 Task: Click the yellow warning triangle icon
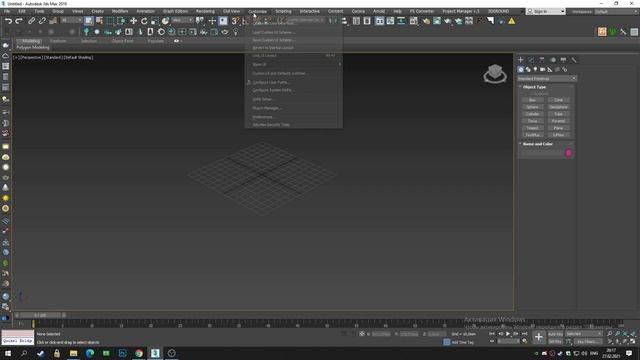(511, 21)
